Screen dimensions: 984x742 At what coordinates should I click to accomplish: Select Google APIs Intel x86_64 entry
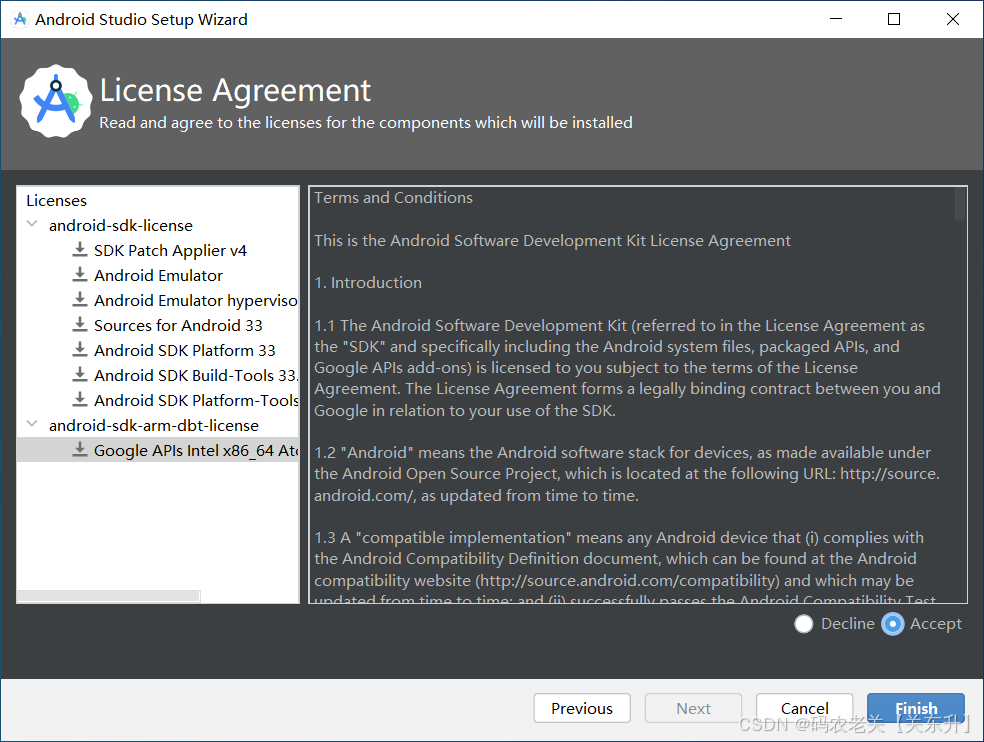click(x=196, y=451)
